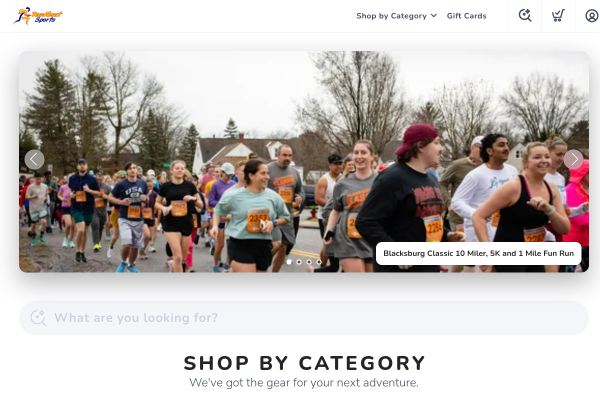Click the chevron beside Shop by Category
The image size is (600, 400).
tap(434, 16)
